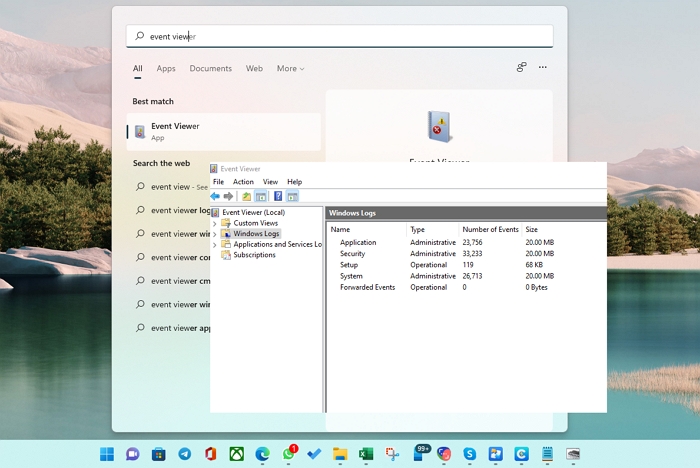Screen dimensions: 700x468
Task: Open the View menu in Event Viewer
Action: click(270, 182)
